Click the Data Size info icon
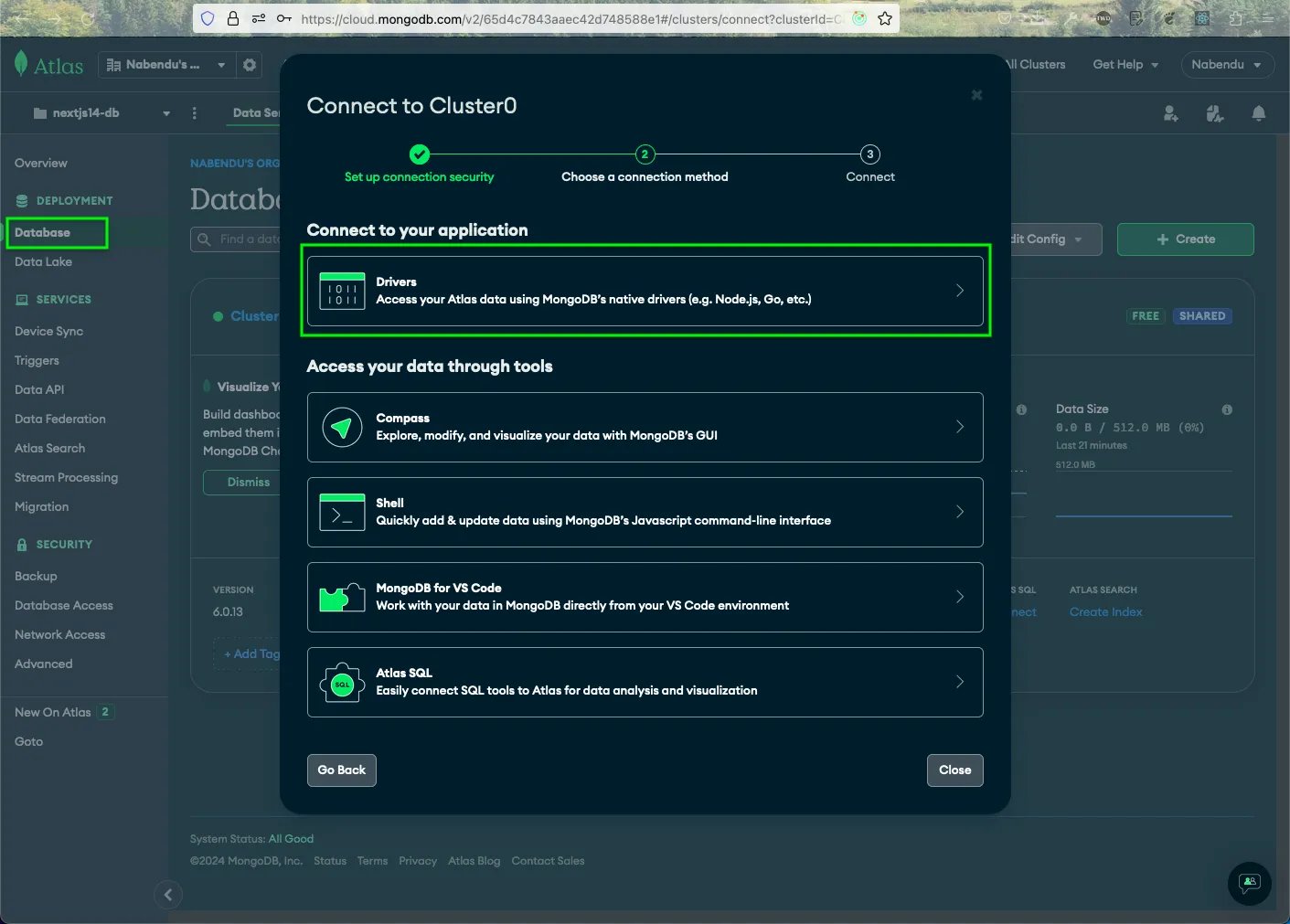Screen dimensions: 1290x924 [x=1227, y=410]
